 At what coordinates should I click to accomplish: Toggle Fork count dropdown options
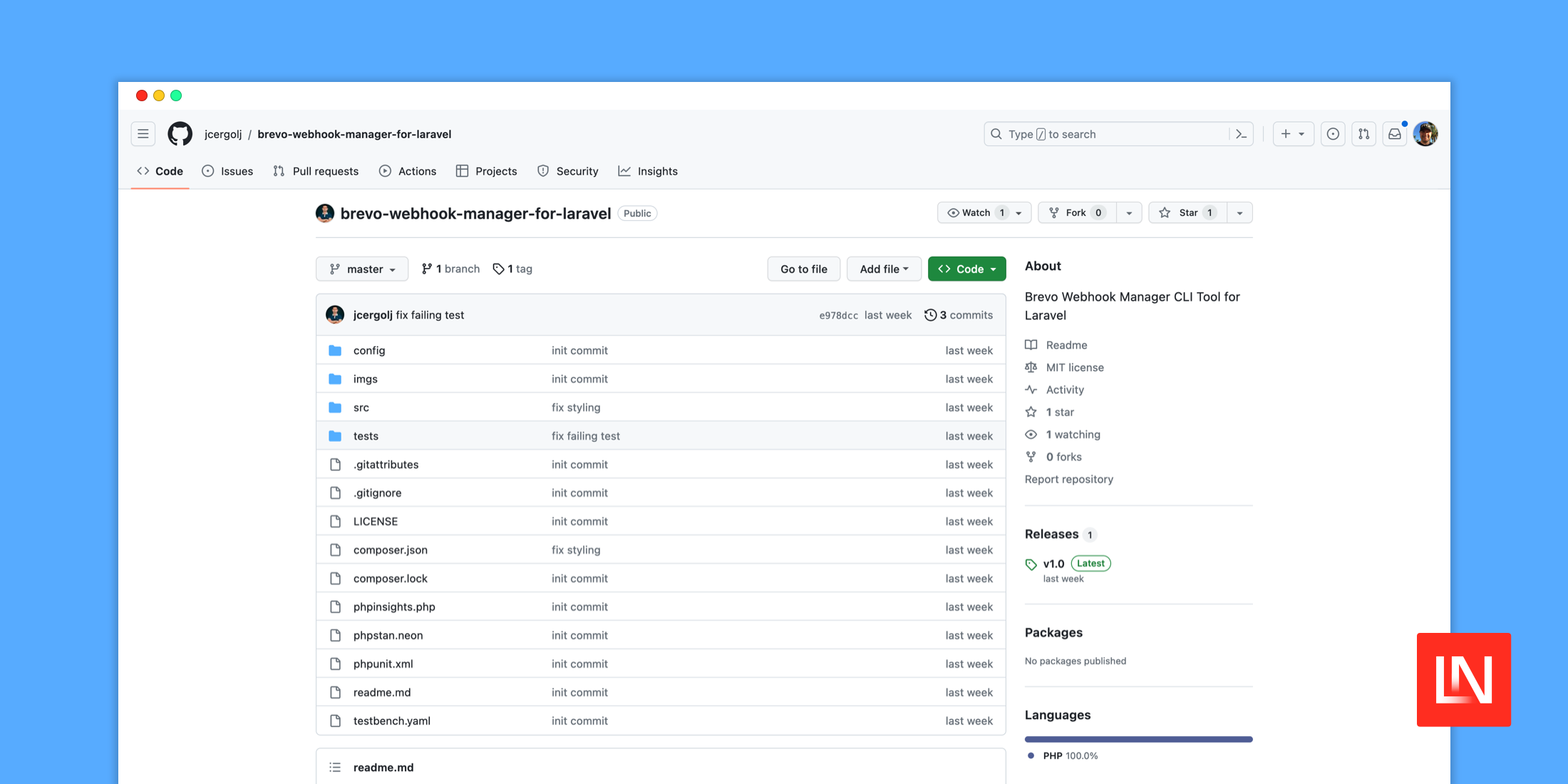click(1127, 212)
